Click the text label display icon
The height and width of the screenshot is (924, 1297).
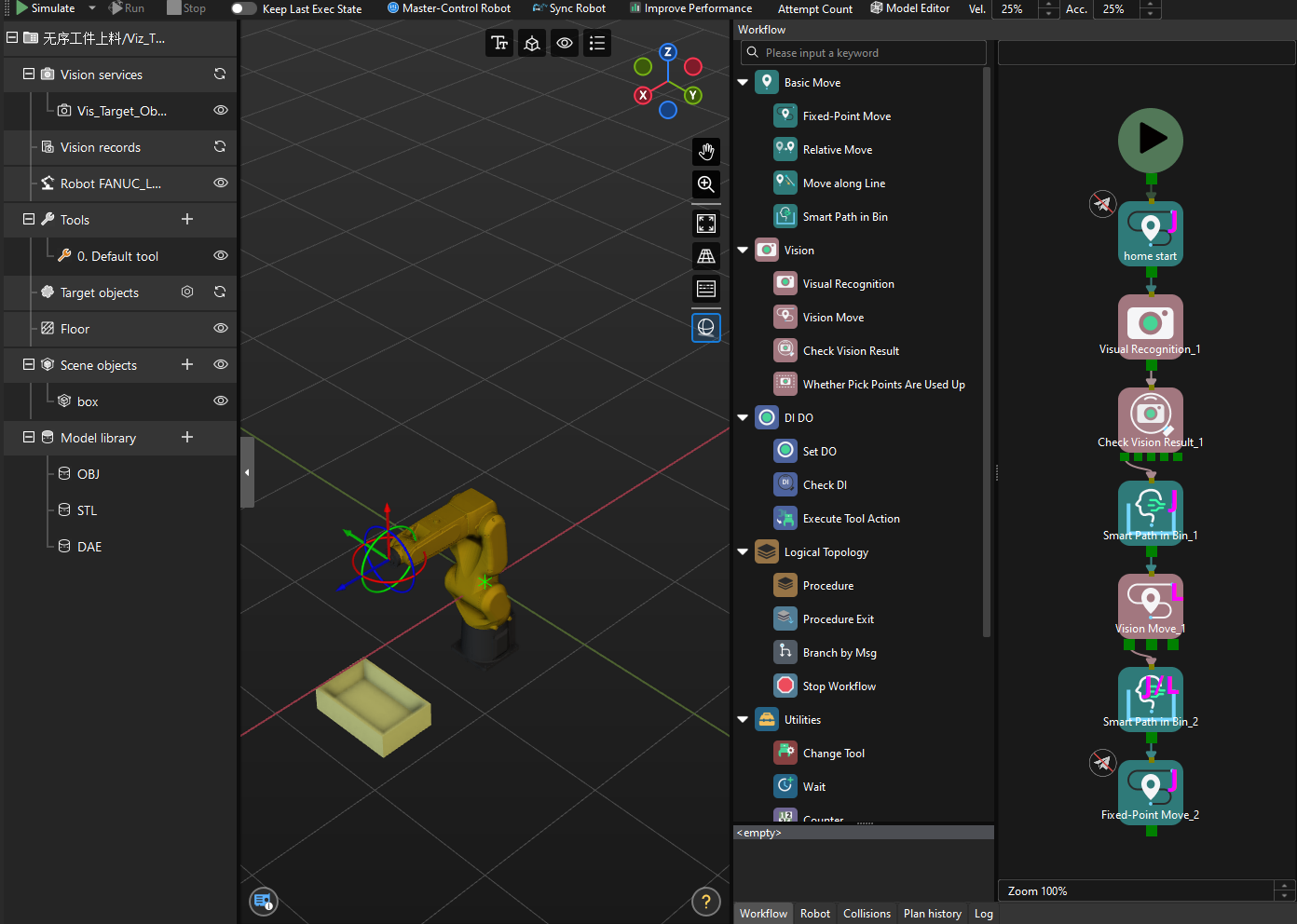click(x=499, y=43)
